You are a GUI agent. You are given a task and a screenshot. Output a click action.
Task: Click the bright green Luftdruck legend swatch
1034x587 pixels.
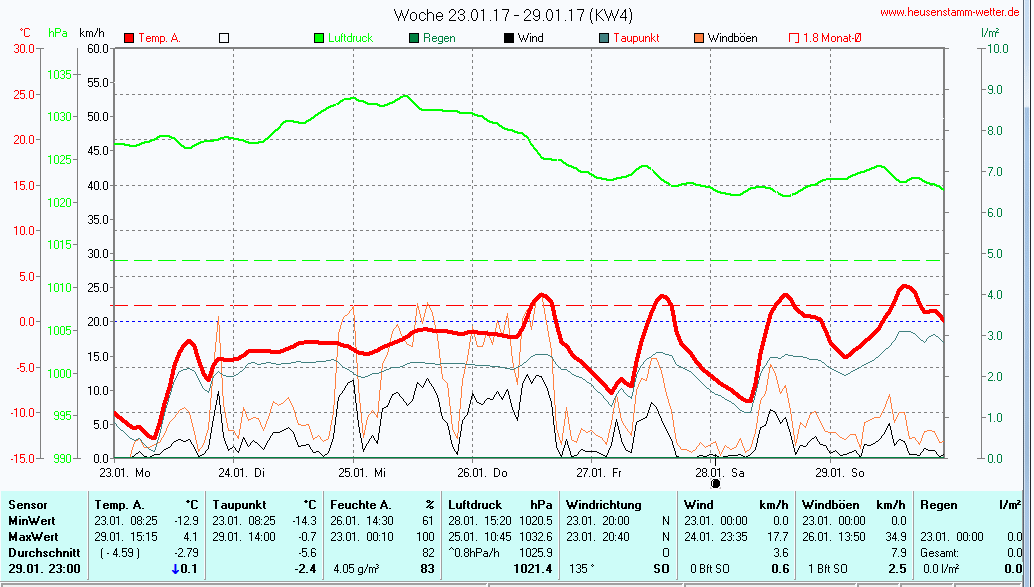point(320,38)
